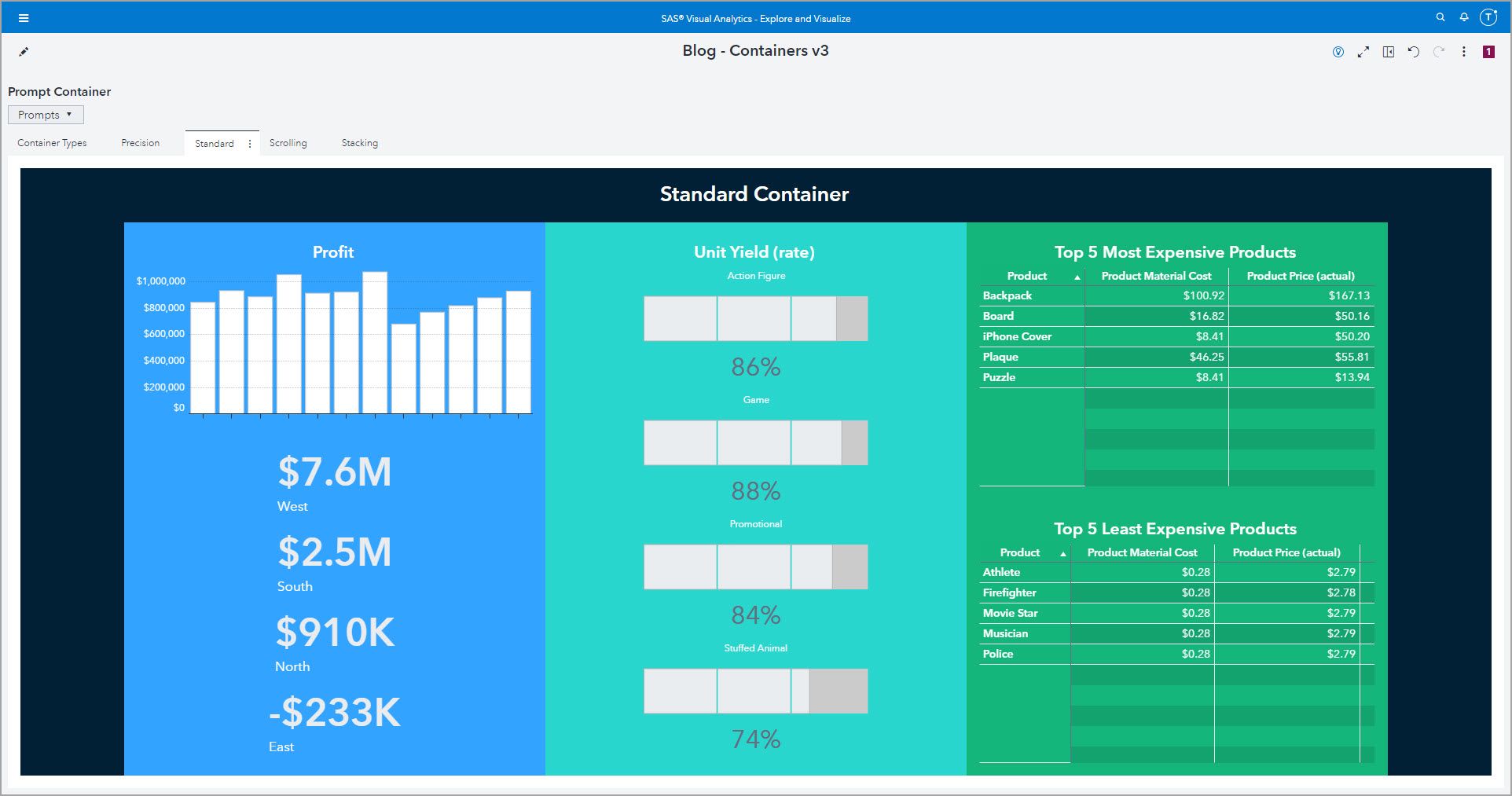This screenshot has height=796, width=1512.
Task: Open the application hamburger menu
Action: (x=24, y=17)
